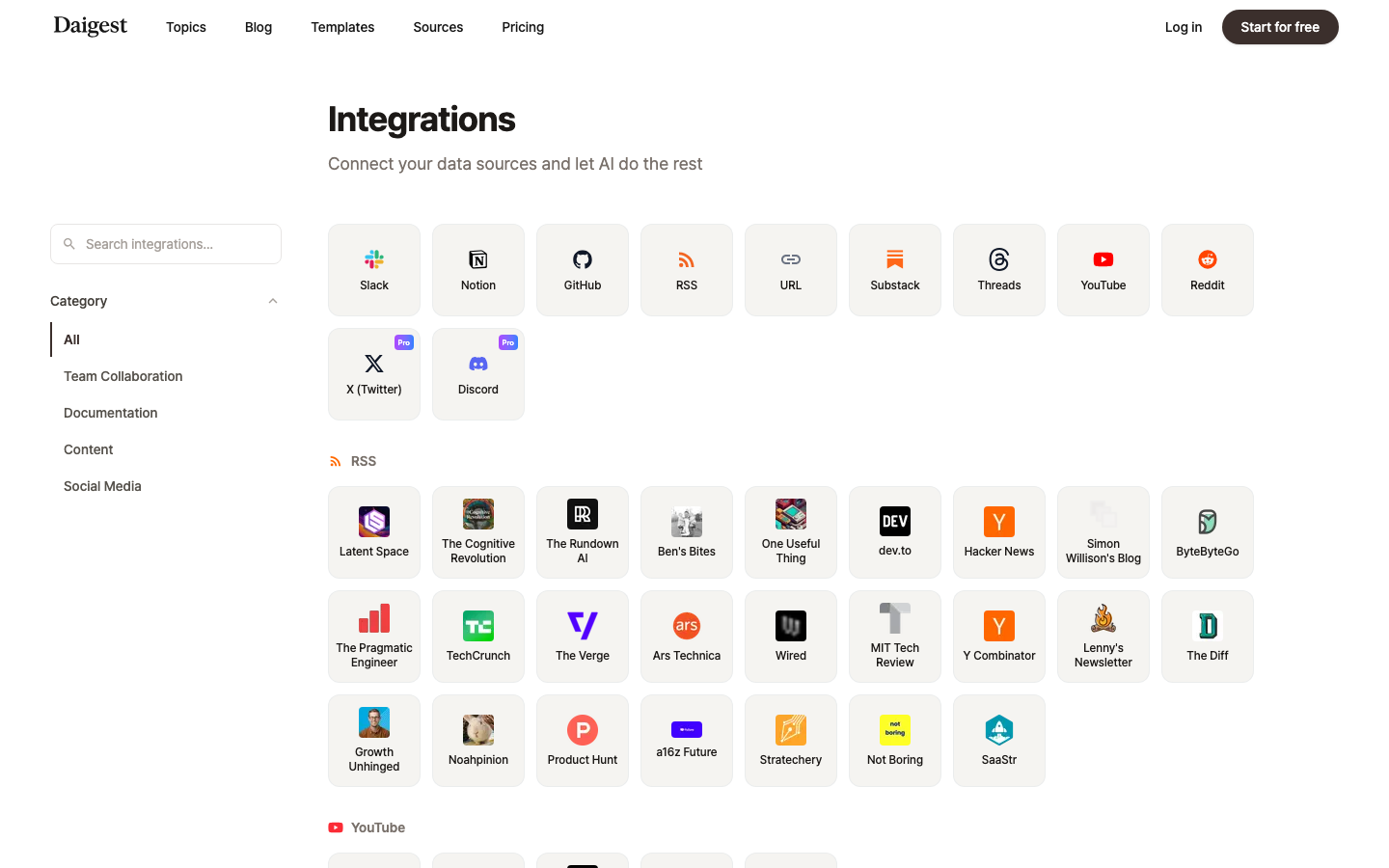Viewport: 1389px width, 868px height.
Task: Open the Latent Space RSS source
Action: coord(374,532)
